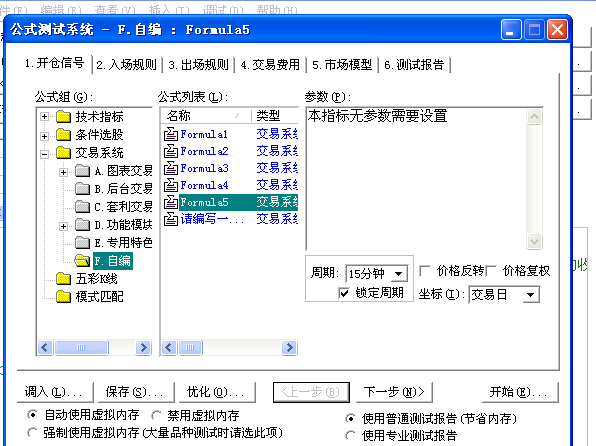
Task: Switch to 2.入场规则 tab
Action: [x=127, y=65]
